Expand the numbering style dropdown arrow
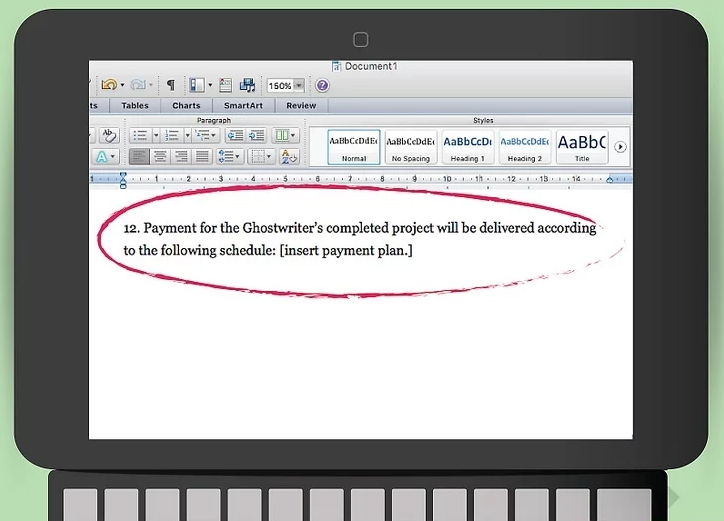Screen dimensions: 724x521 pyautogui.click(x=187, y=135)
